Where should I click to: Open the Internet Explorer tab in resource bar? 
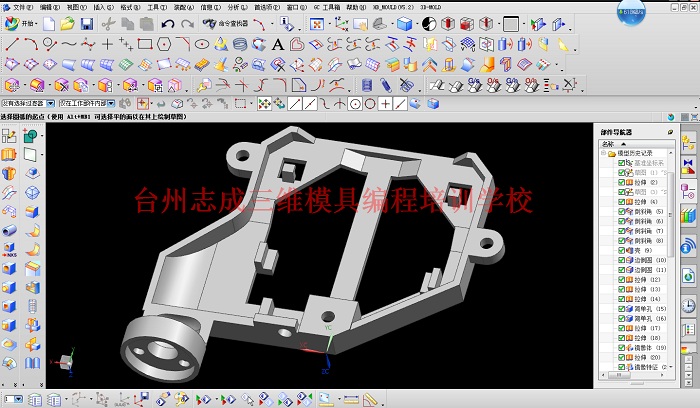[688, 276]
